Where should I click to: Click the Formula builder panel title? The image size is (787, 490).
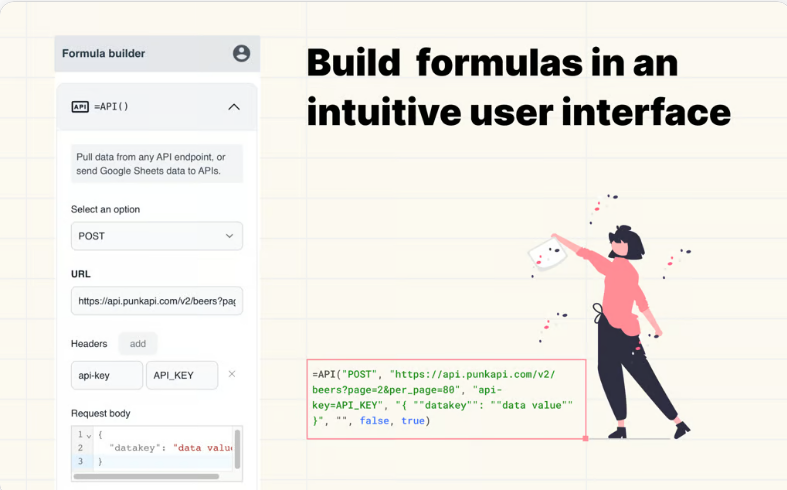tap(104, 54)
